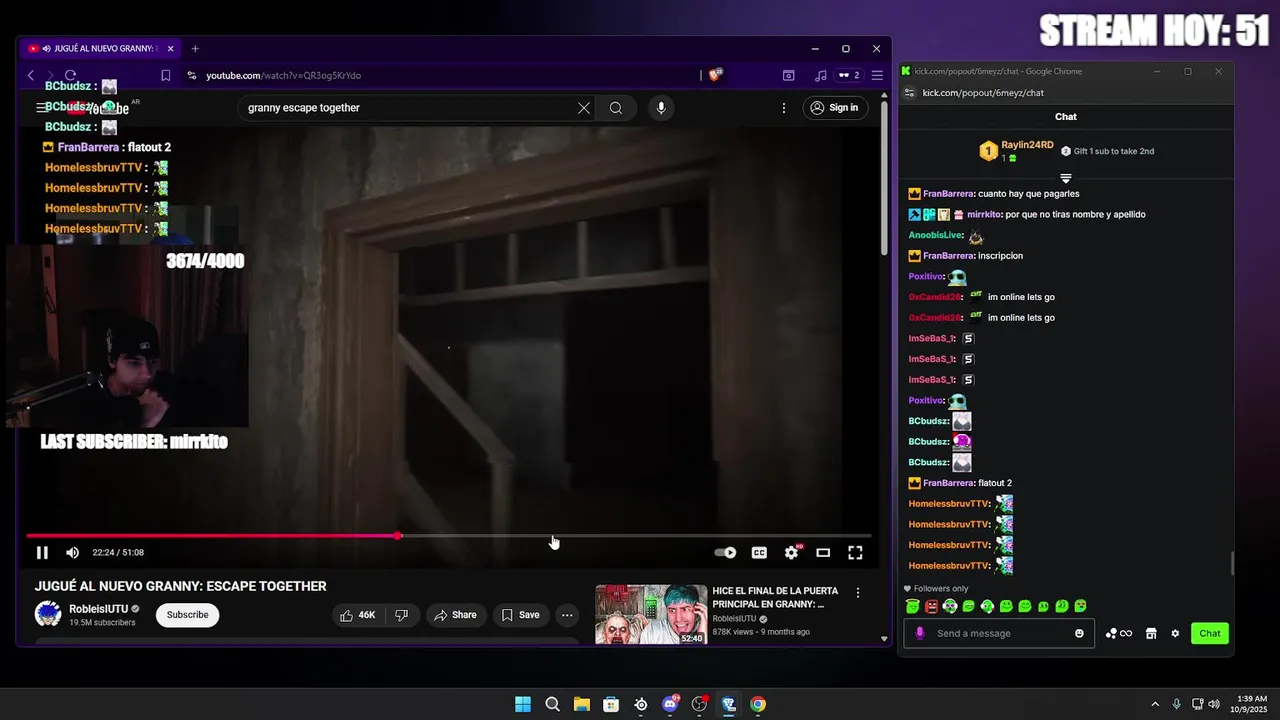Save the video to a playlist
The height and width of the screenshot is (720, 1280).
pyautogui.click(x=520, y=615)
